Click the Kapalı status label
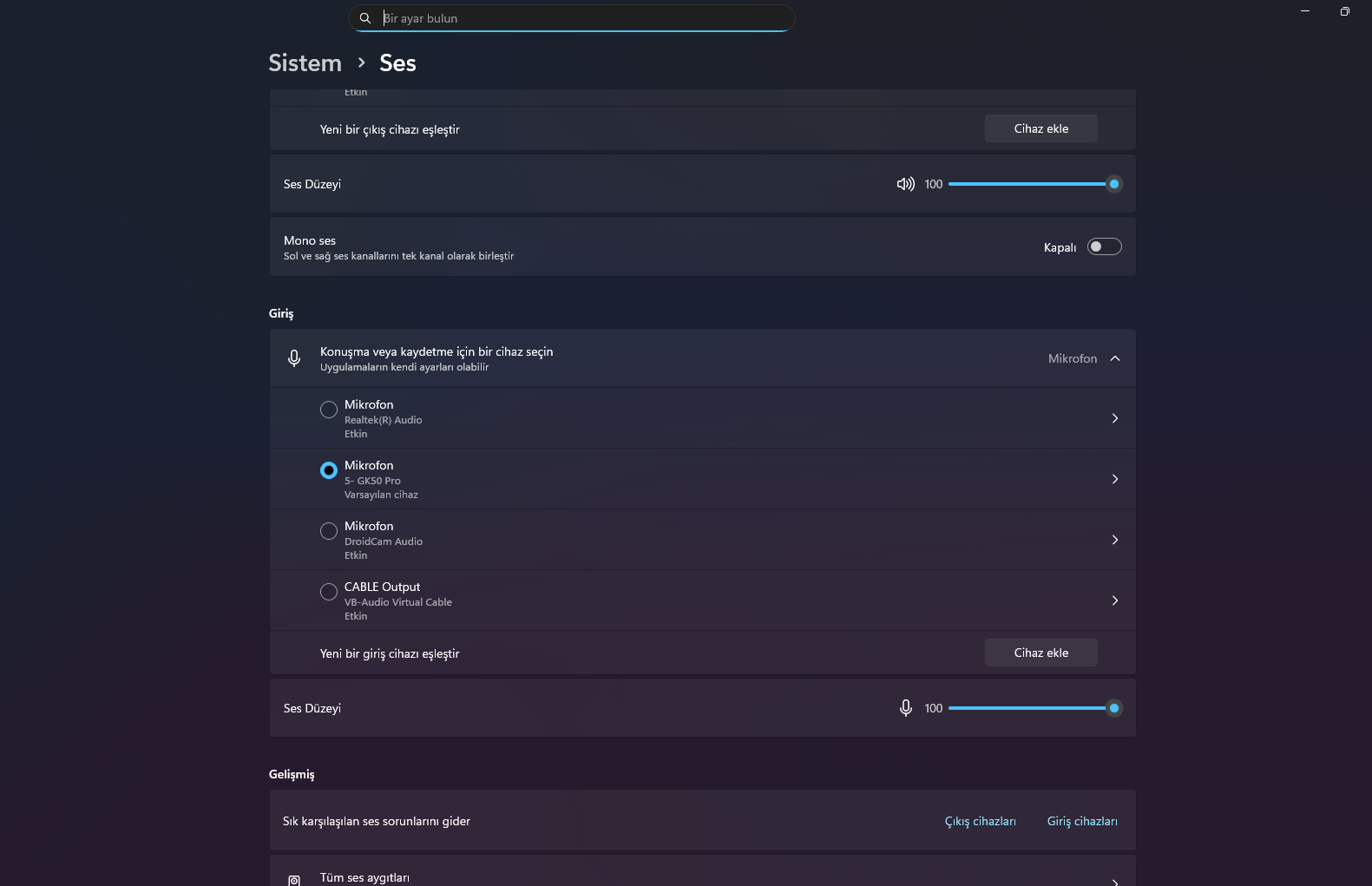Image resolution: width=1372 pixels, height=886 pixels. coord(1060,247)
